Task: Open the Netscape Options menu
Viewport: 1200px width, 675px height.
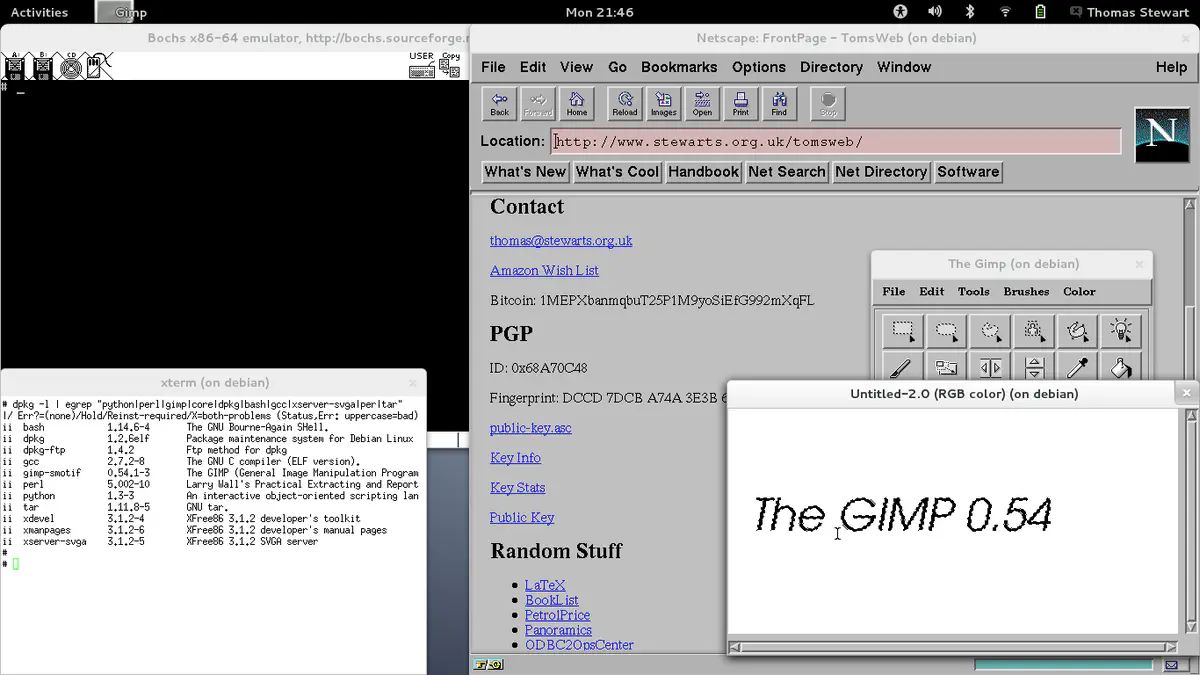Action: [758, 67]
